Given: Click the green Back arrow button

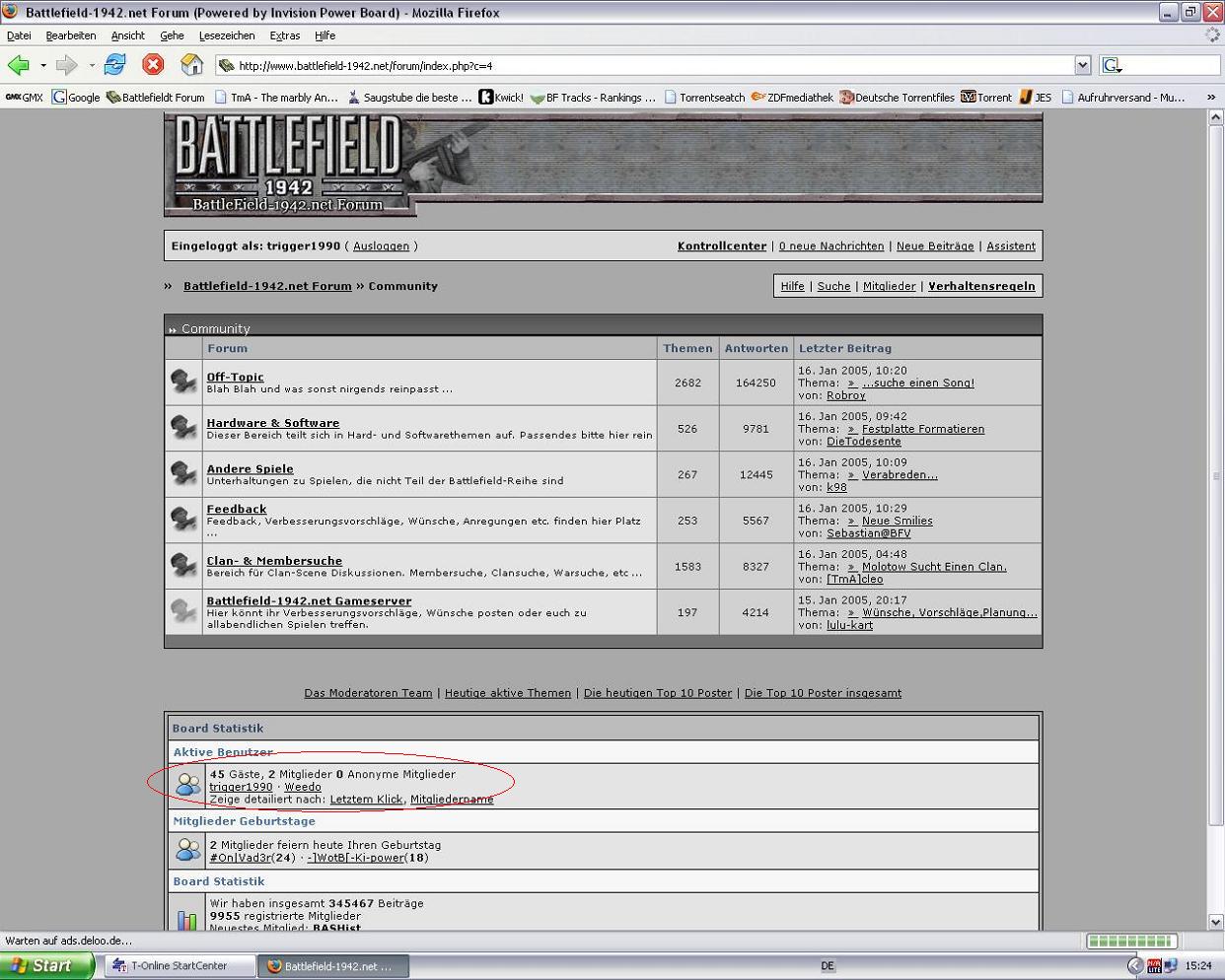Looking at the screenshot, I should [19, 65].
